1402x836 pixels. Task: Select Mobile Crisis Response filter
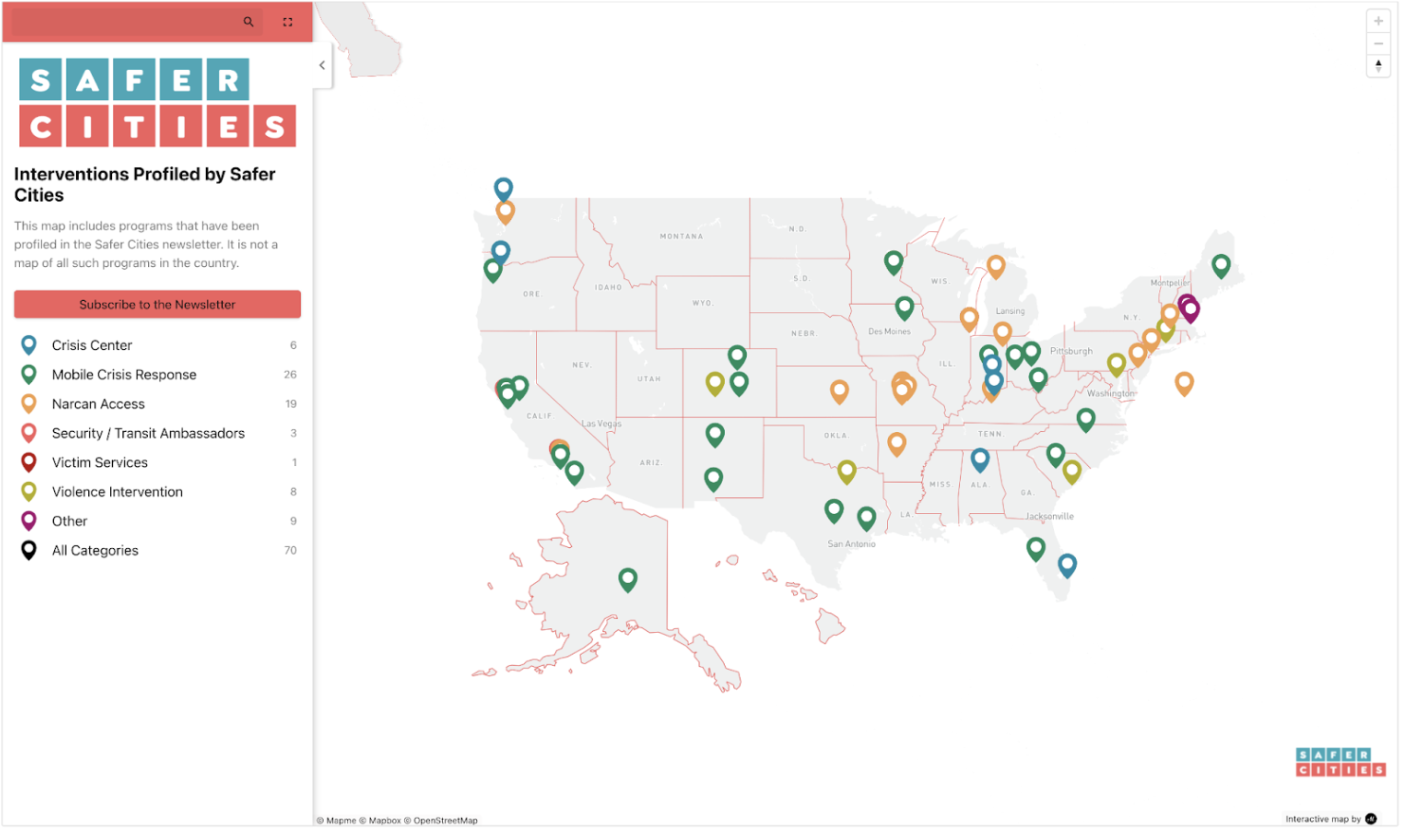(x=157, y=375)
